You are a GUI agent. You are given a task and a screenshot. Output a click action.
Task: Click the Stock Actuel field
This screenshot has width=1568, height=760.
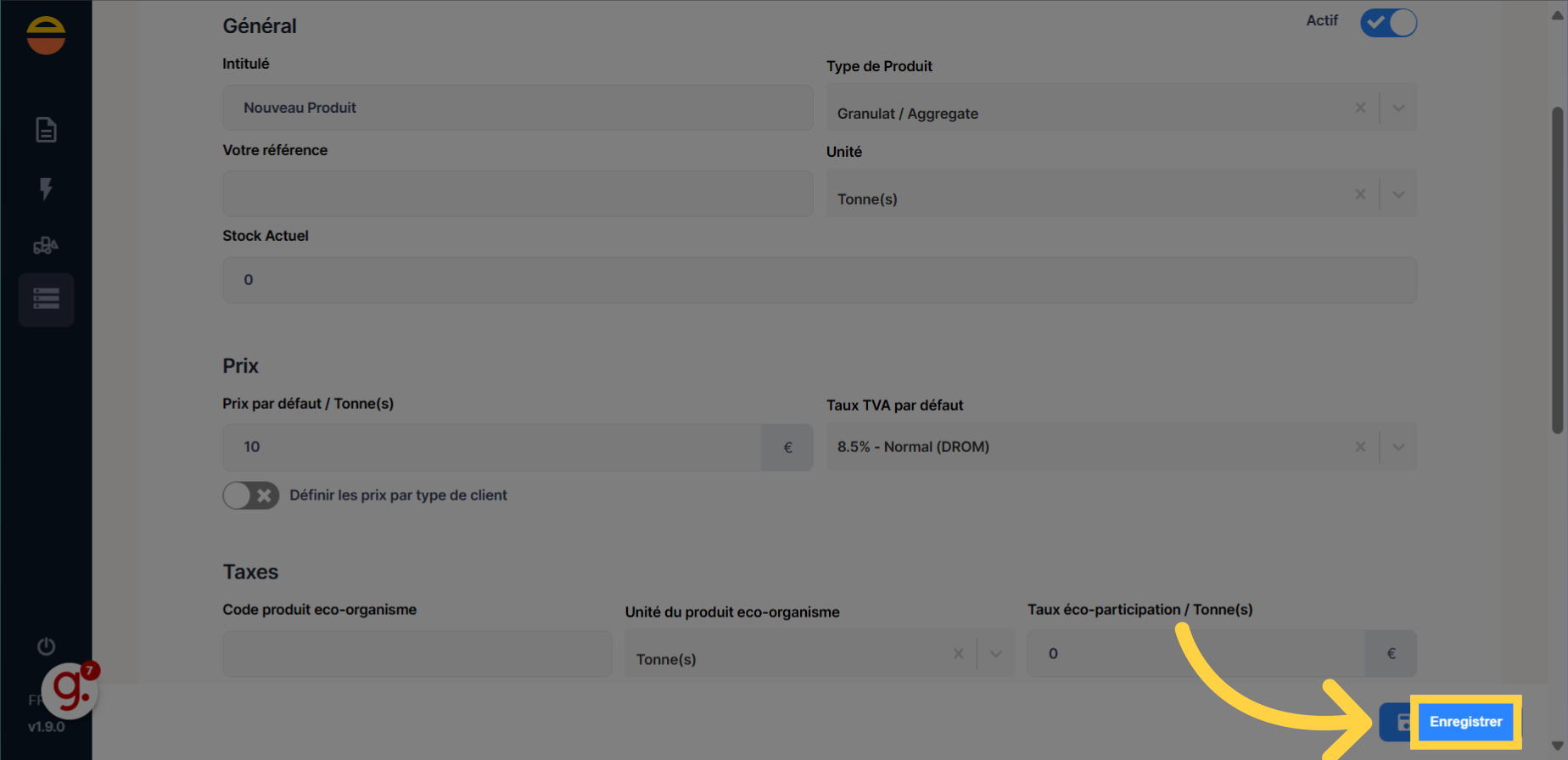[x=819, y=280]
